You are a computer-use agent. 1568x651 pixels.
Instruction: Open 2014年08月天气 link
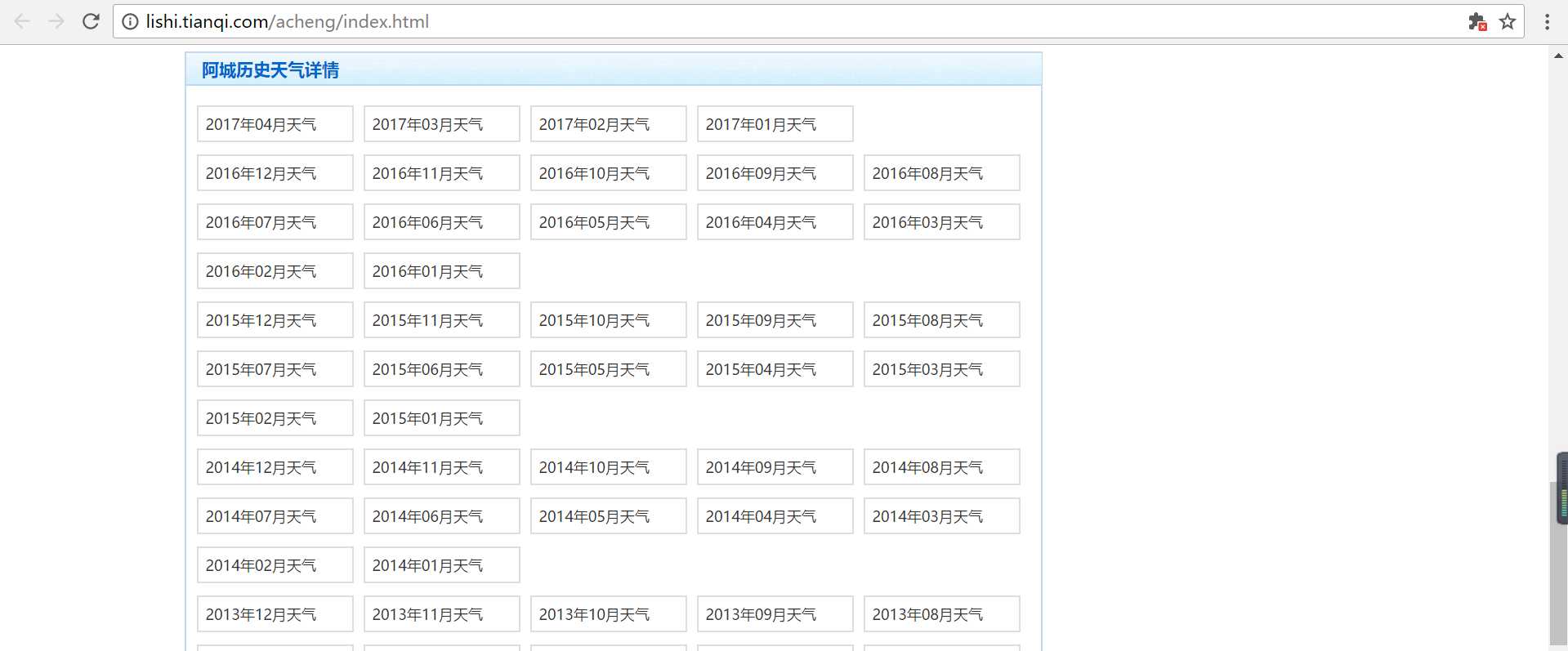pyautogui.click(x=942, y=467)
